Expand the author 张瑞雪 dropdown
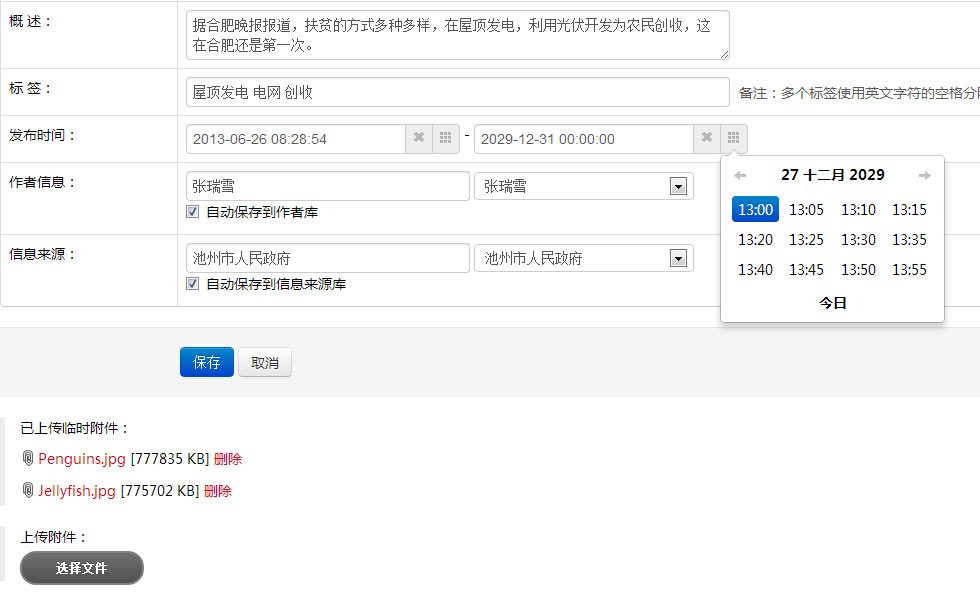The image size is (980, 600). coord(678,187)
